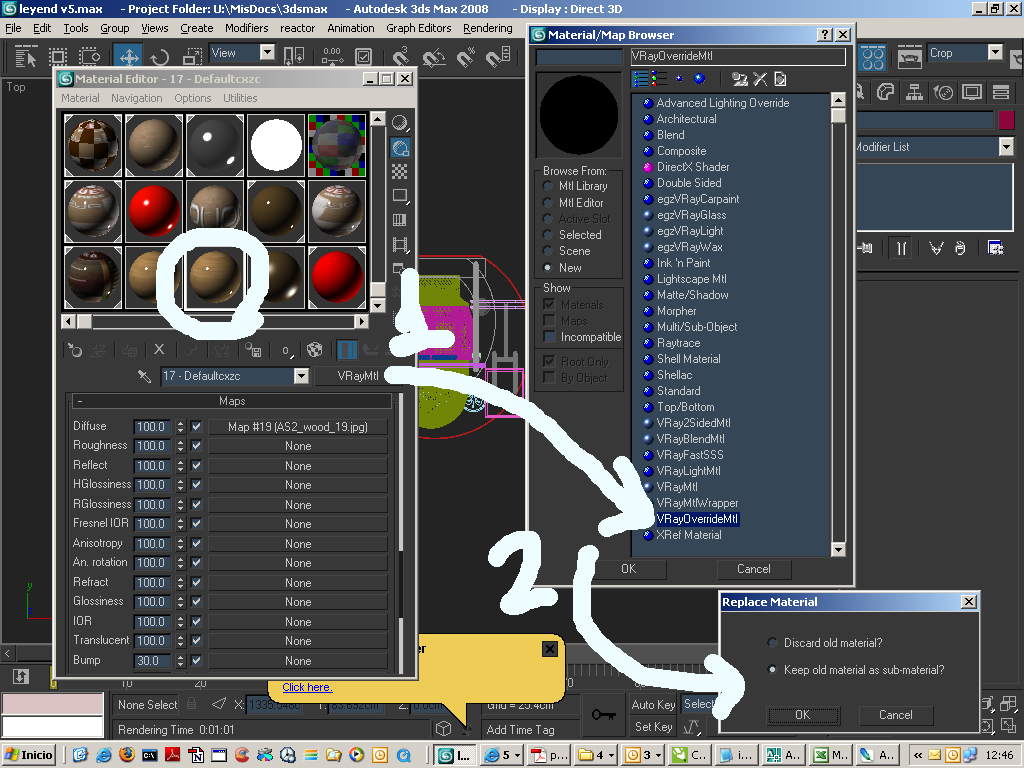Select New radio button under Browse From

[547, 268]
